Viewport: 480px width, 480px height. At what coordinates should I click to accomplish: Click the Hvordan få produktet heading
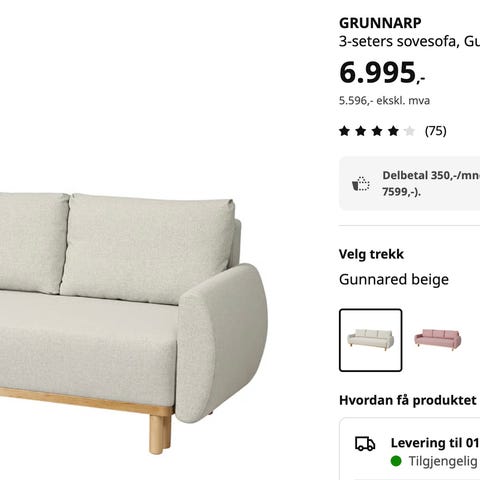click(408, 400)
